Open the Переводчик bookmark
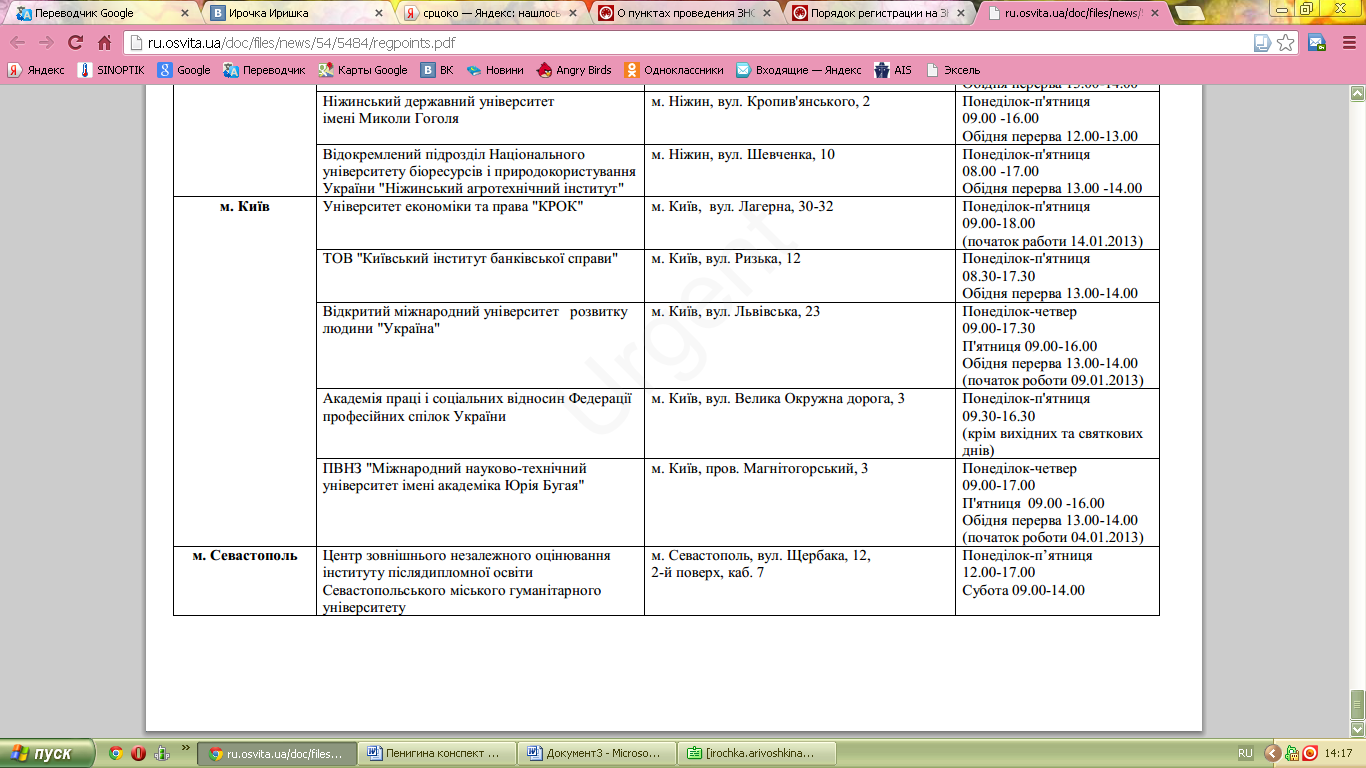 click(264, 70)
